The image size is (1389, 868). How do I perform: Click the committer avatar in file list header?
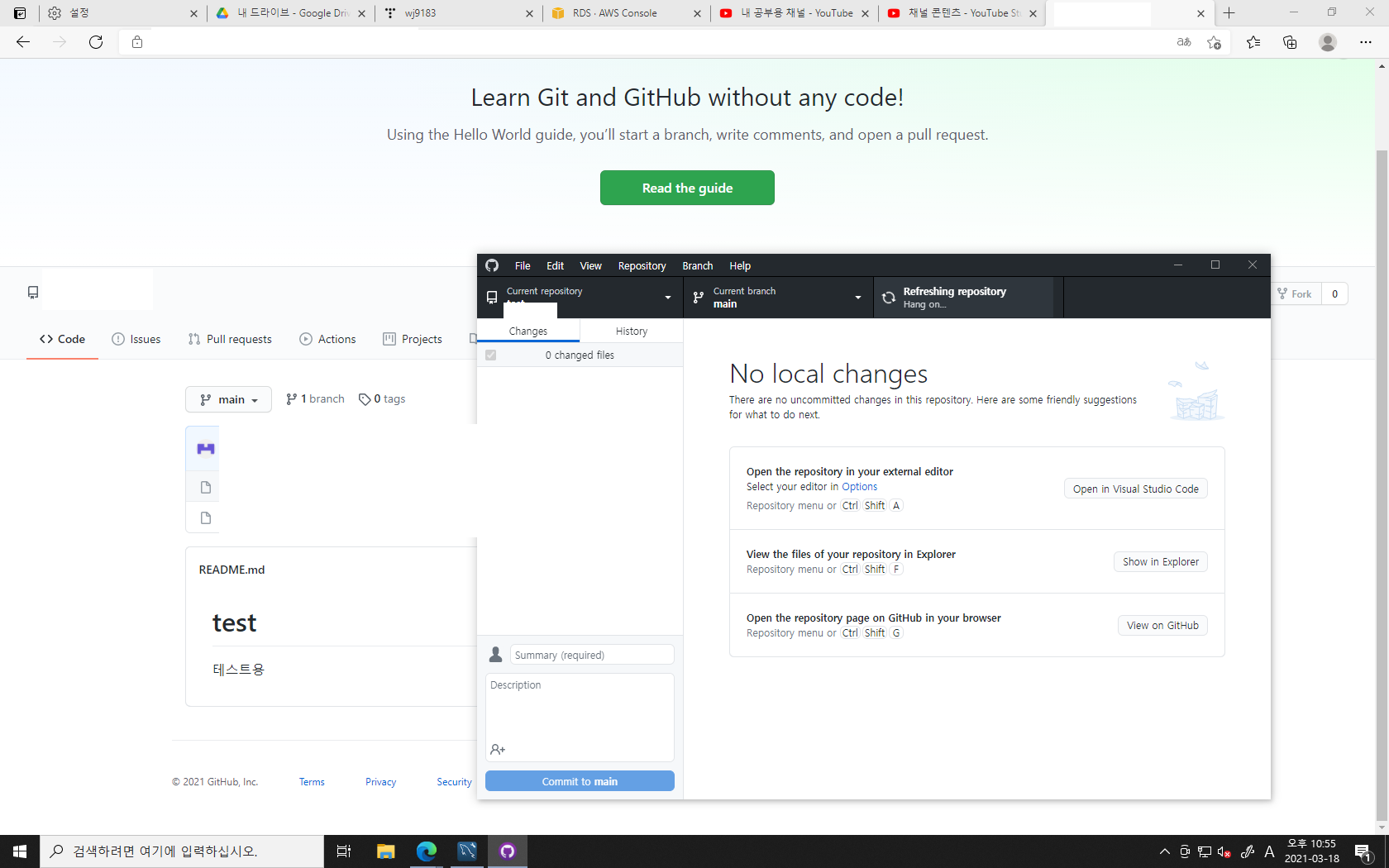[x=206, y=449]
